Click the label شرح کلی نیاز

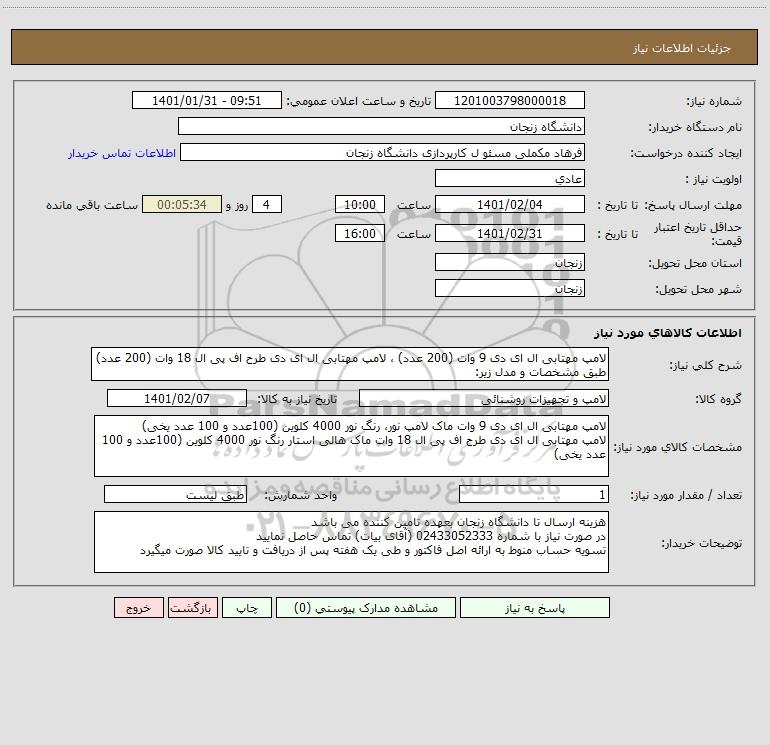click(x=706, y=365)
